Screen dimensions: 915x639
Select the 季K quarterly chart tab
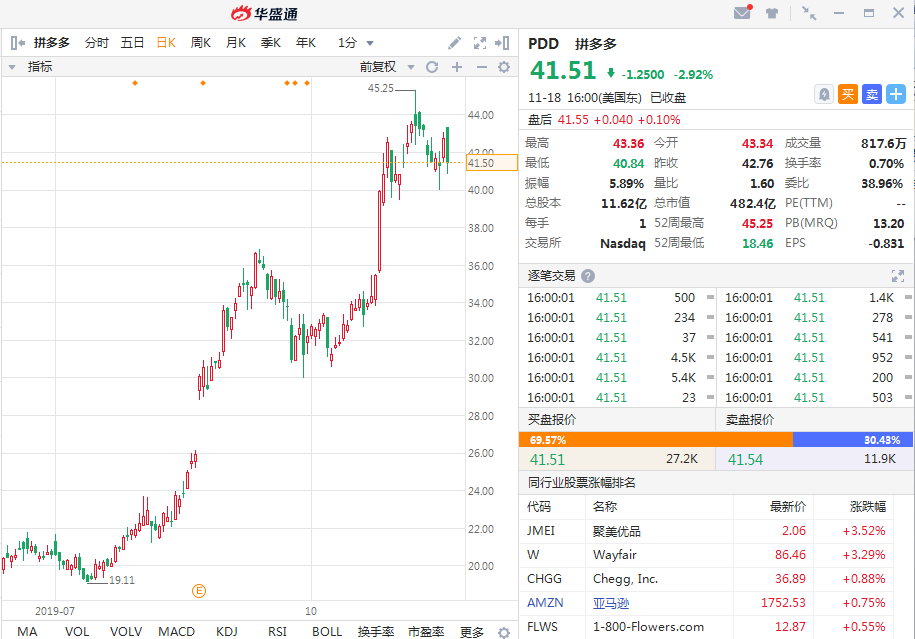(271, 43)
